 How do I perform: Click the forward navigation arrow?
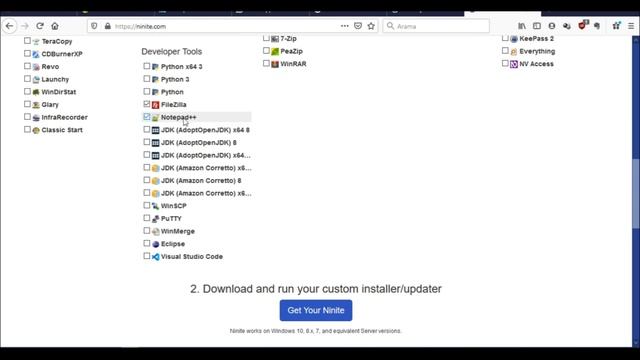[25, 26]
